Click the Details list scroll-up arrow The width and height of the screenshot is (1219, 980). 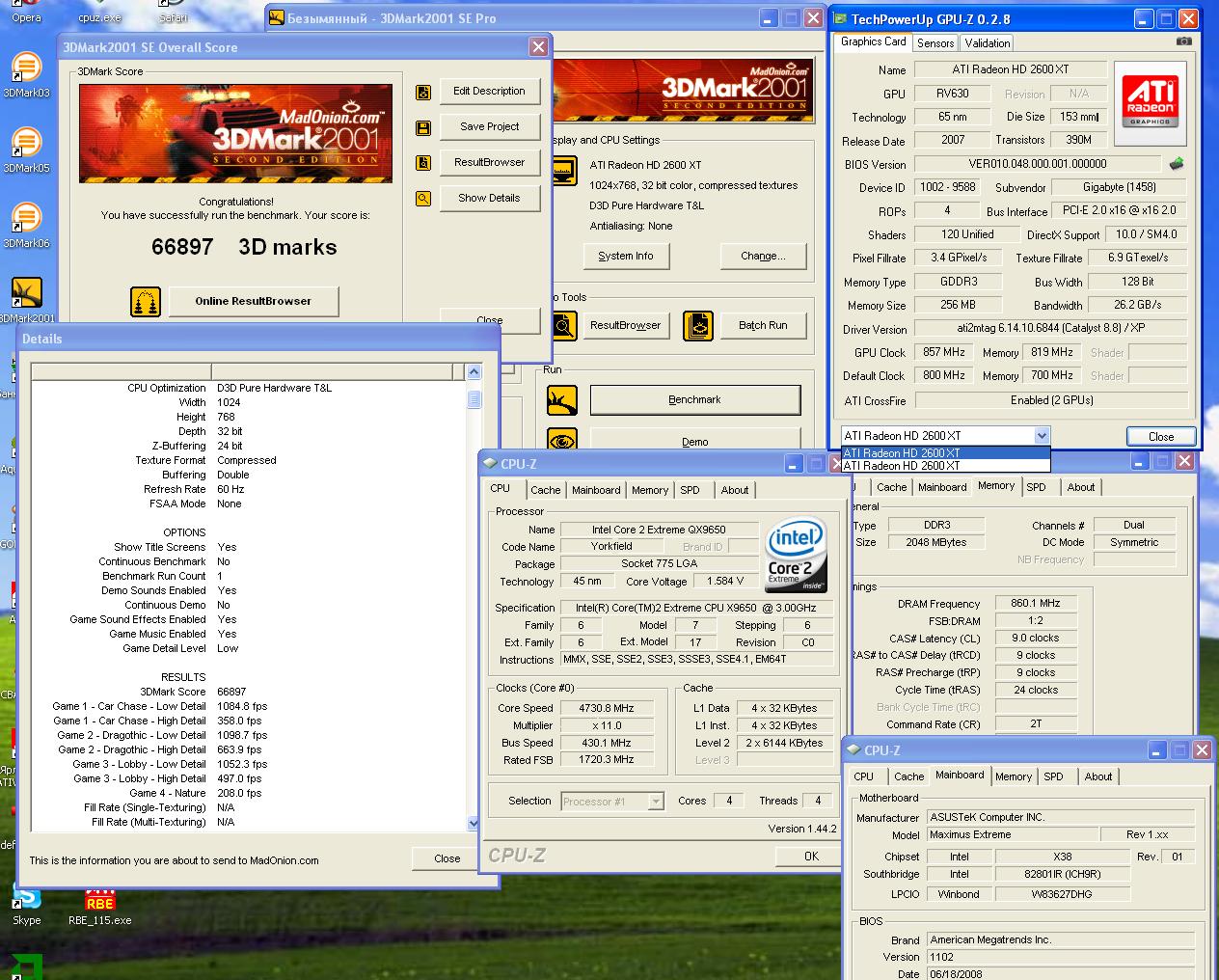(474, 372)
